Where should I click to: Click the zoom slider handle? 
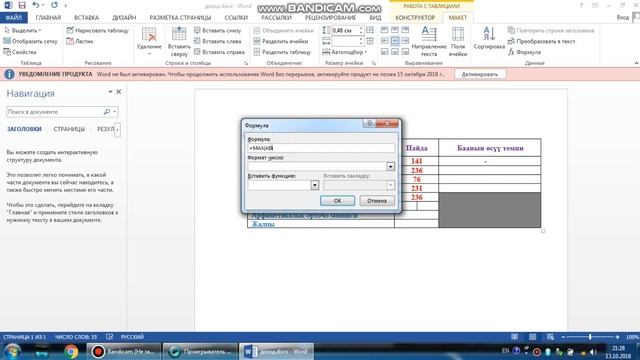tap(590, 337)
